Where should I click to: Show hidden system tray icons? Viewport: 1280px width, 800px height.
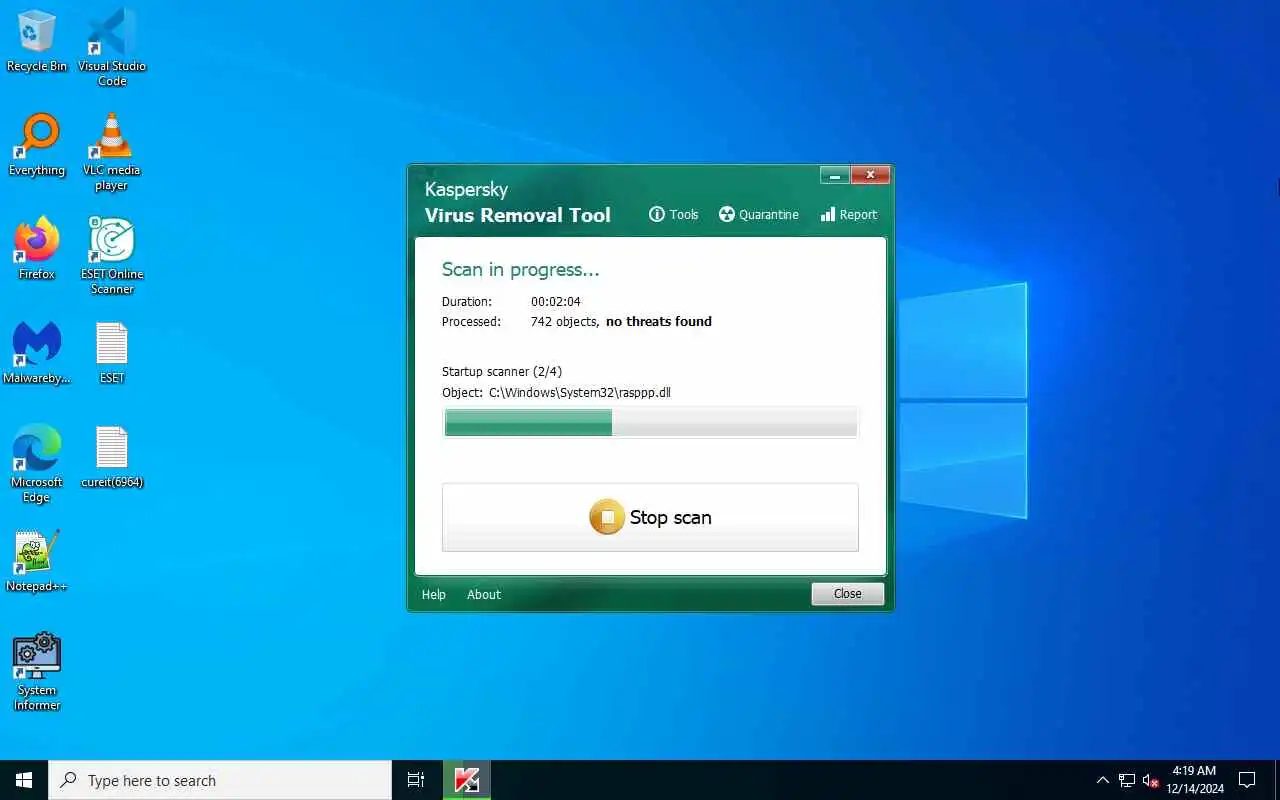pos(1103,780)
